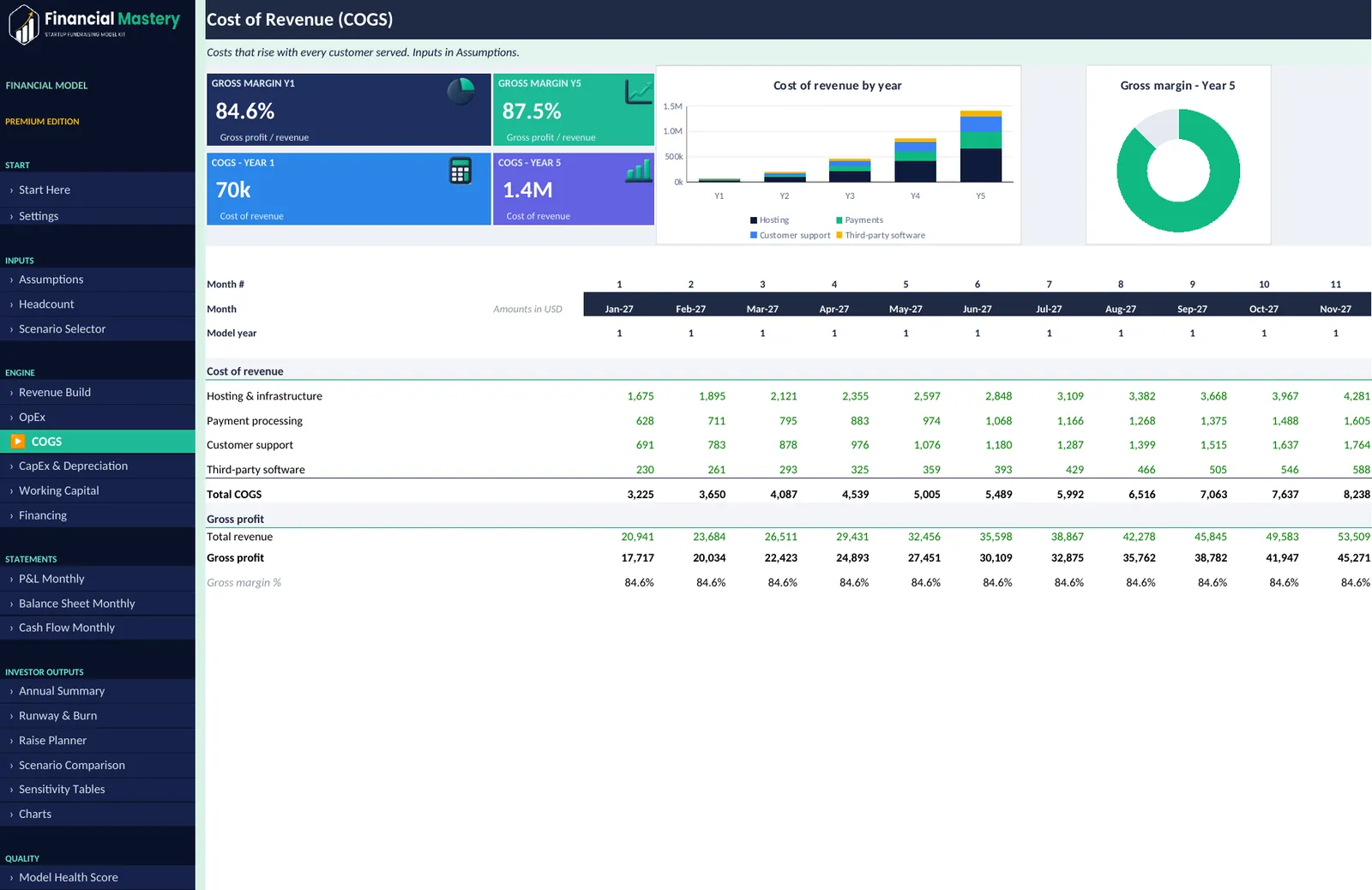The width and height of the screenshot is (1372, 890).
Task: Navigate to Working Capital
Action: pyautogui.click(x=98, y=491)
